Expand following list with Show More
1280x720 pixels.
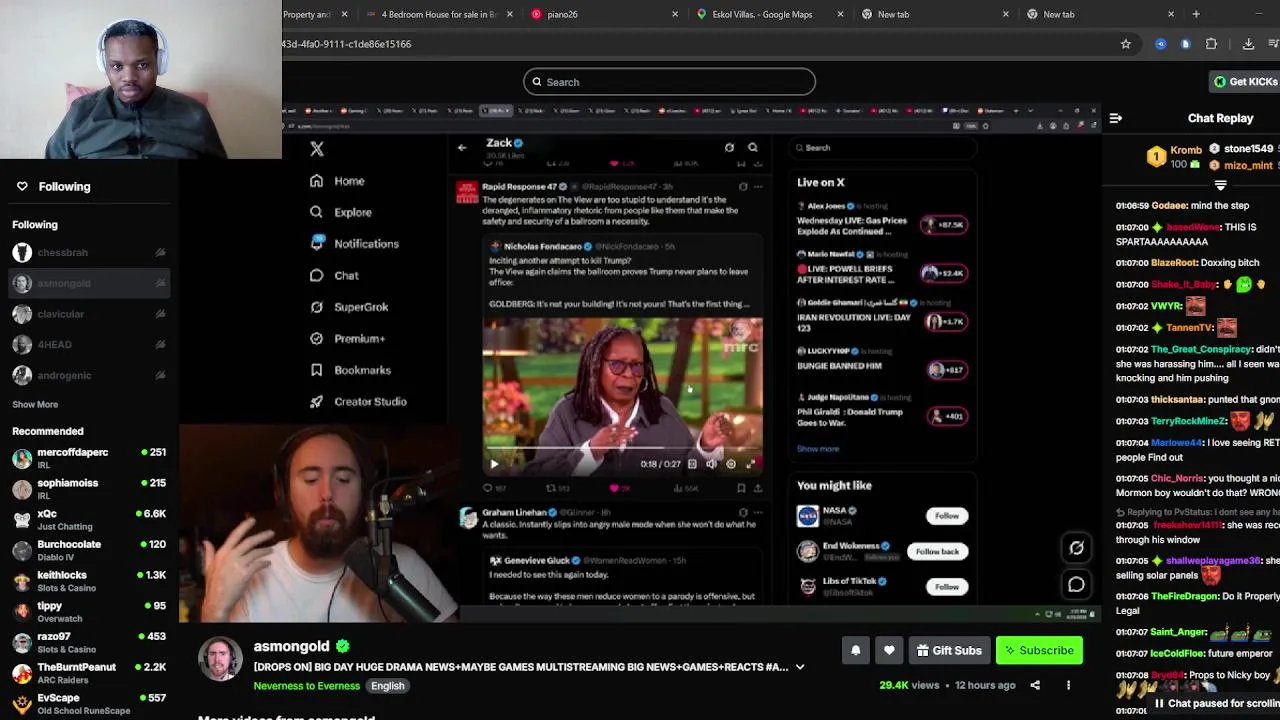[35, 404]
